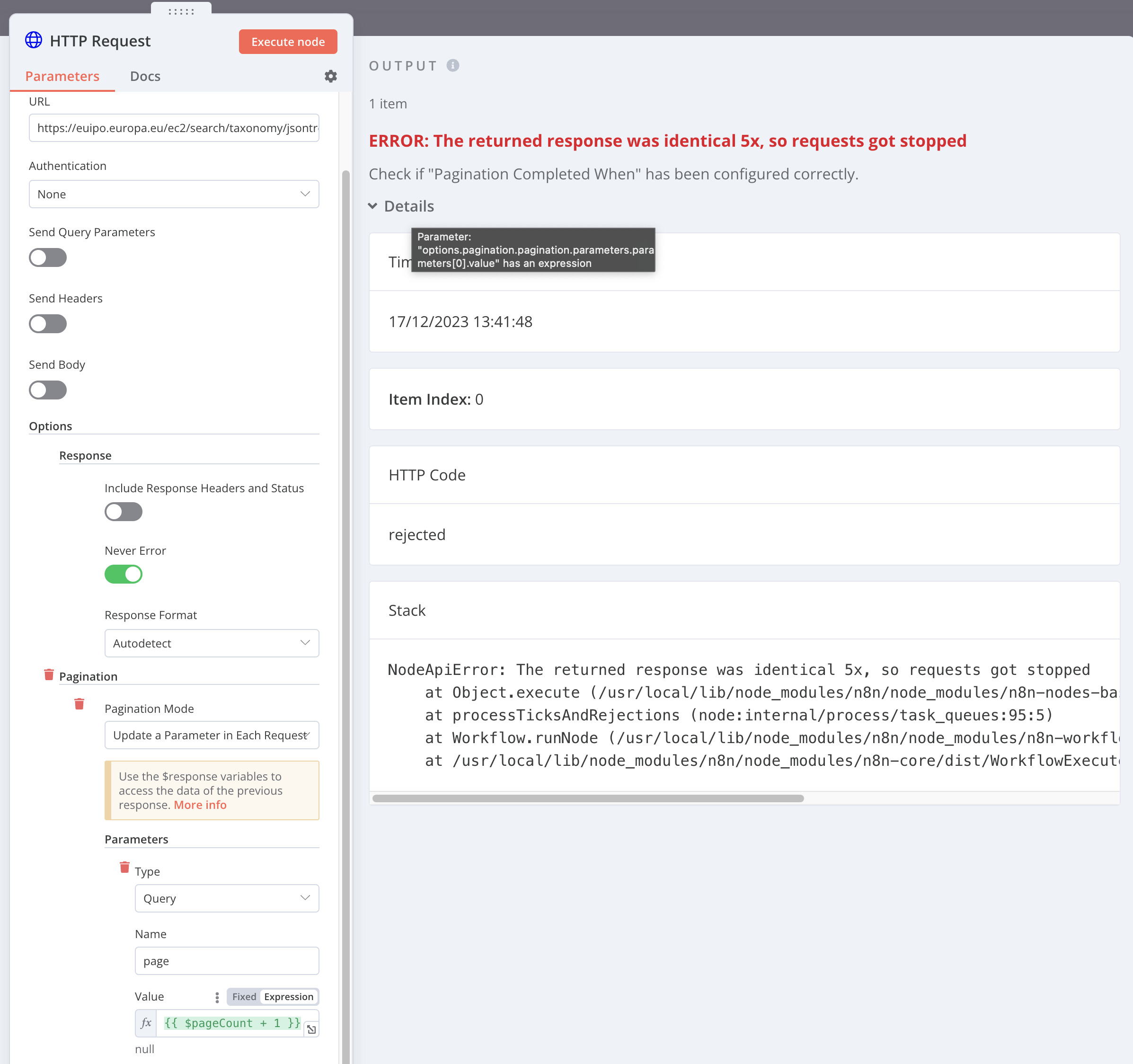
Task: Click the HTTP Request globe icon
Action: coord(34,40)
